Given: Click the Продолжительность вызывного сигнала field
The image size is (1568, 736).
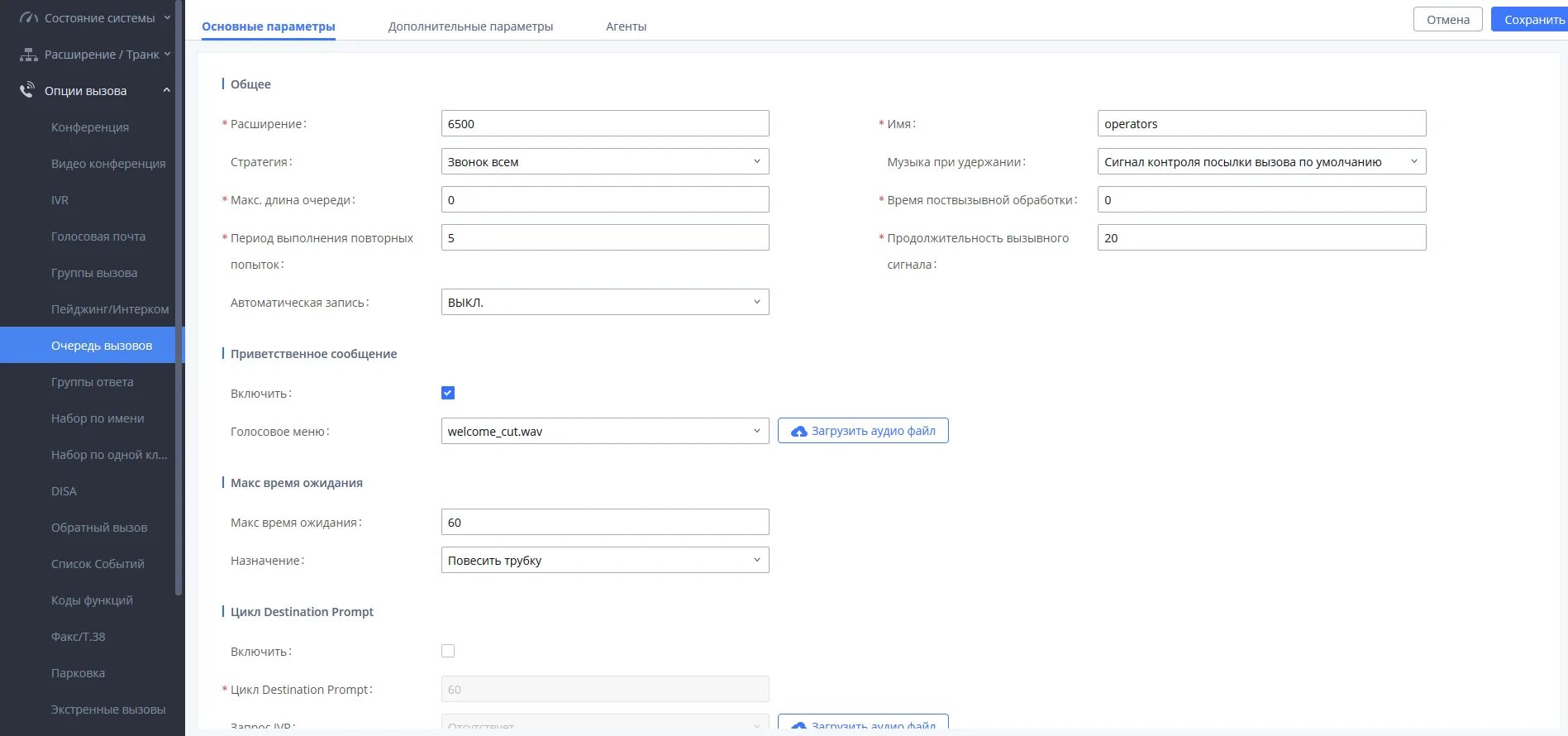Looking at the screenshot, I should (x=1261, y=237).
